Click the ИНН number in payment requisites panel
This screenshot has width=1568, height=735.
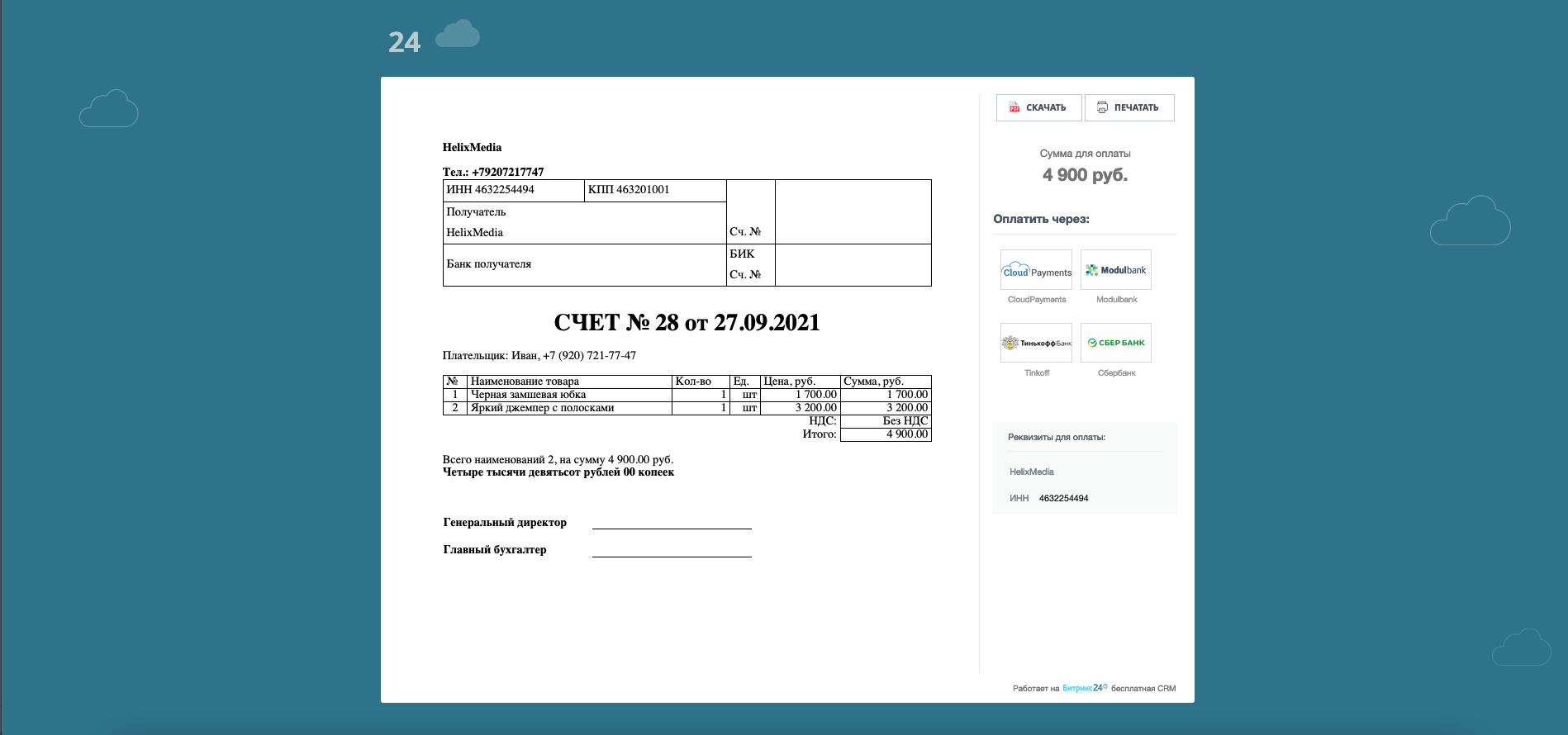(x=1063, y=499)
